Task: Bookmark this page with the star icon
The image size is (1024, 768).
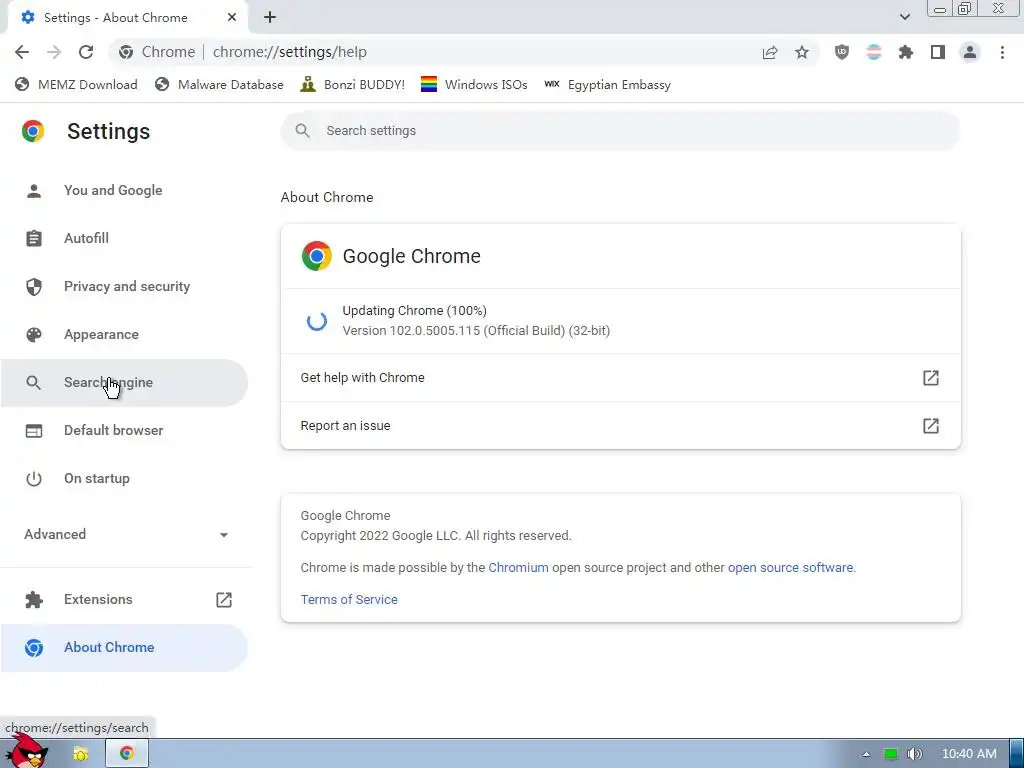Action: click(x=802, y=52)
